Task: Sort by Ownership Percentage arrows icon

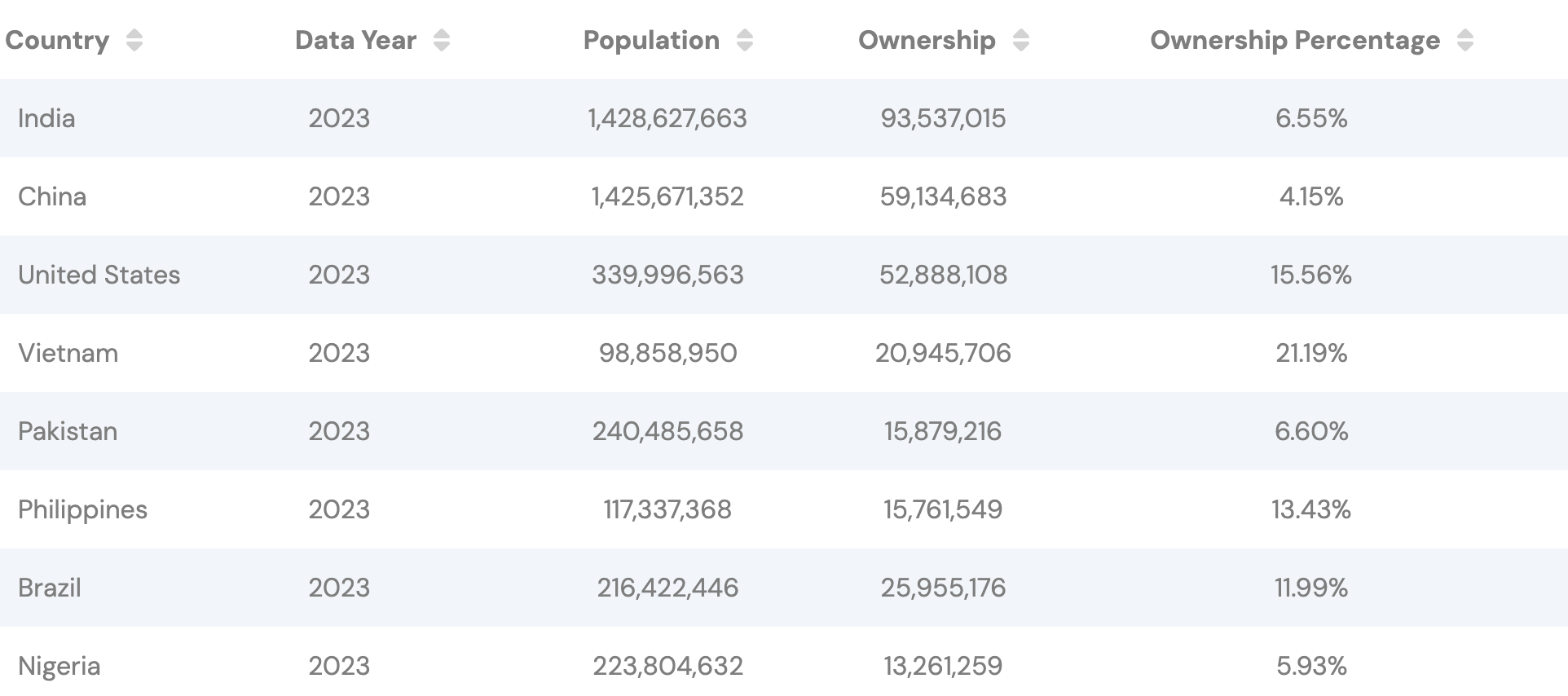Action: (x=1464, y=41)
